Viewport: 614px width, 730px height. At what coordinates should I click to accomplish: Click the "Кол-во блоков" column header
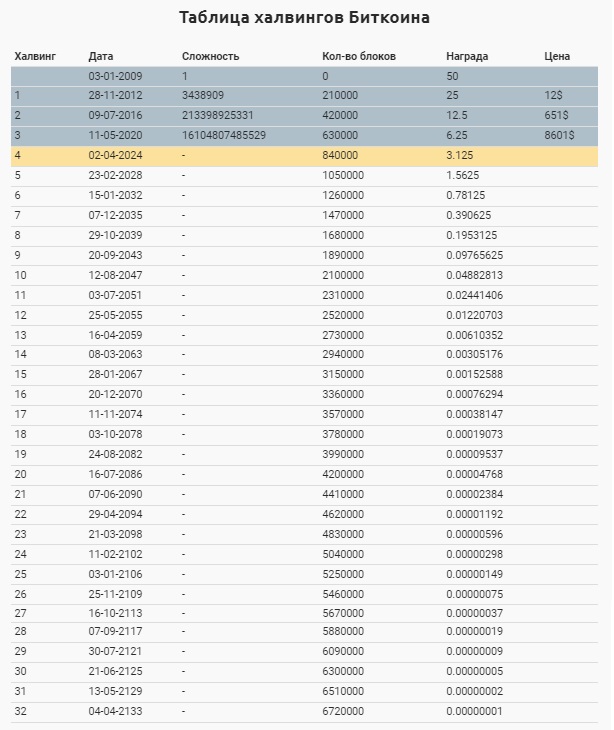click(x=359, y=57)
